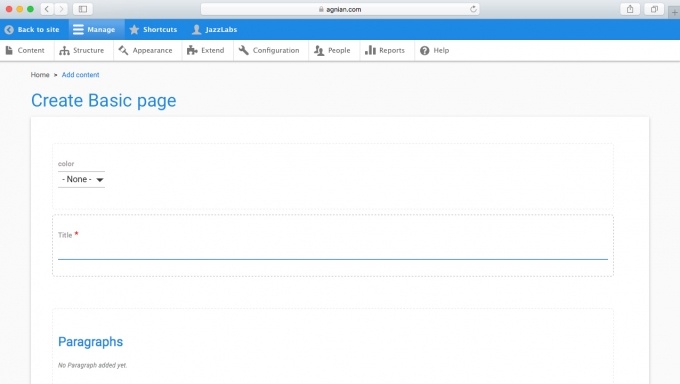Open the JazzLabs user tab

[x=215, y=30]
